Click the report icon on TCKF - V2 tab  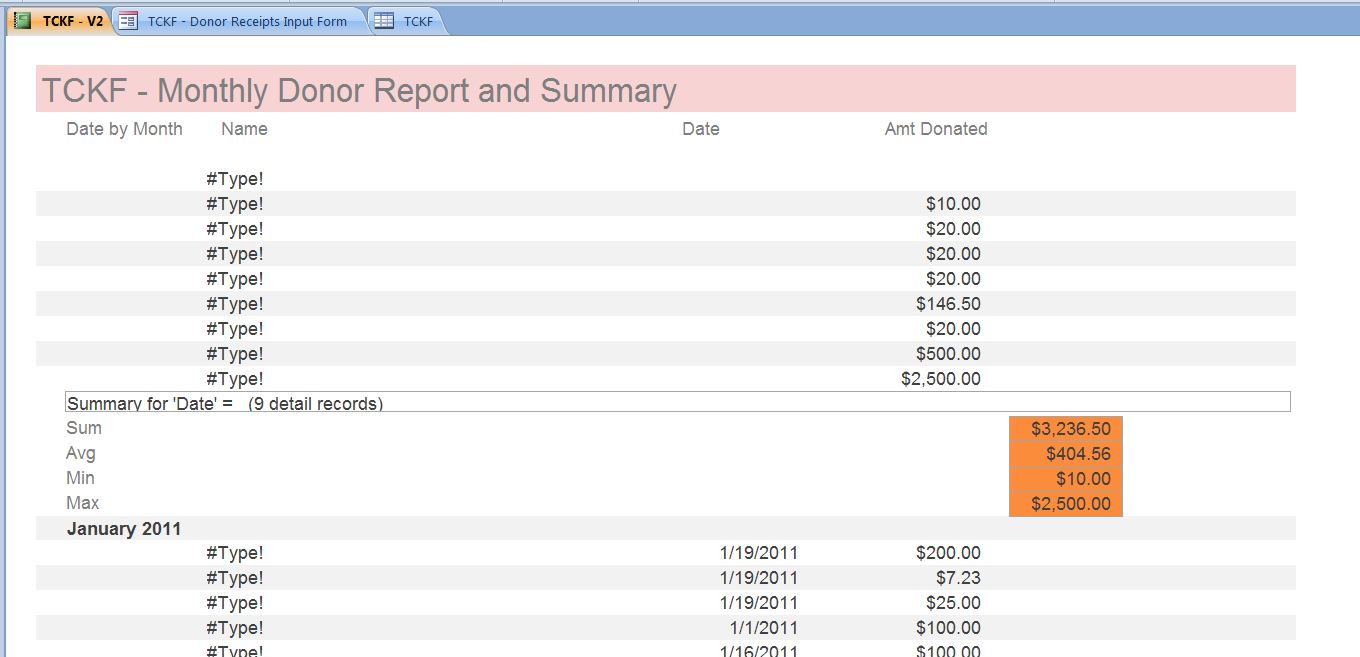coord(22,20)
